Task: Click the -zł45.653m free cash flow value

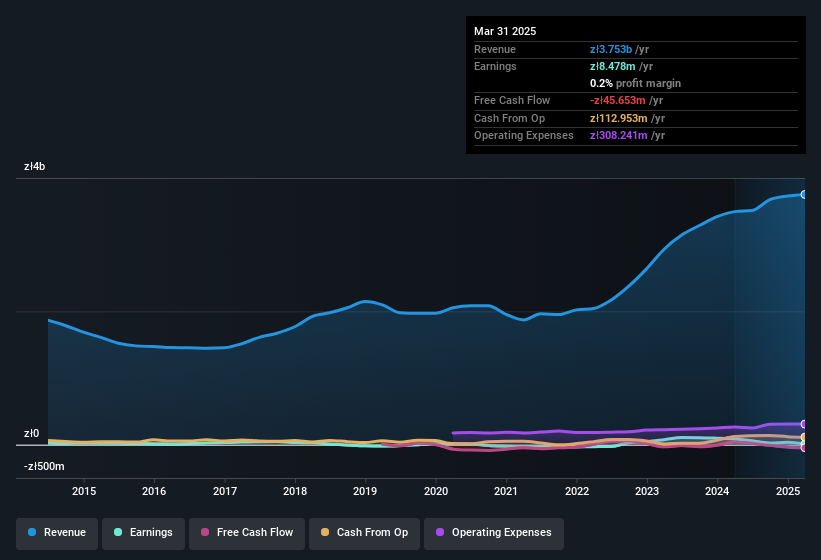Action: (617, 100)
